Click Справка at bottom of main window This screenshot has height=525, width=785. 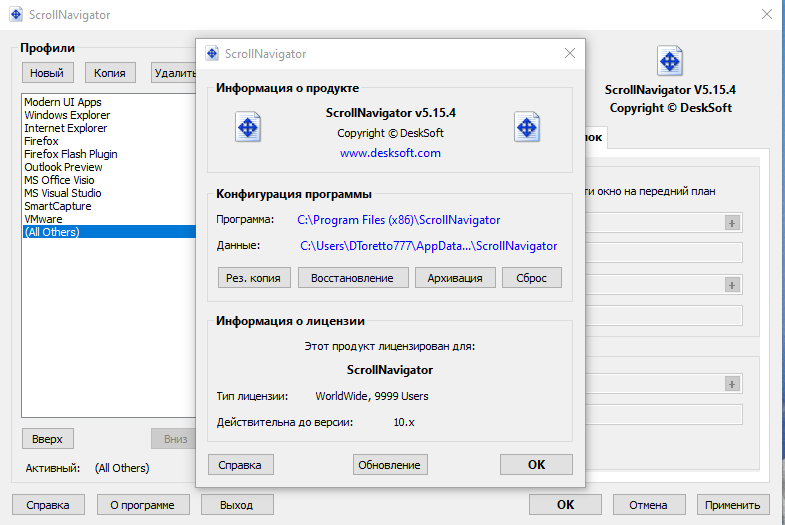click(x=48, y=505)
